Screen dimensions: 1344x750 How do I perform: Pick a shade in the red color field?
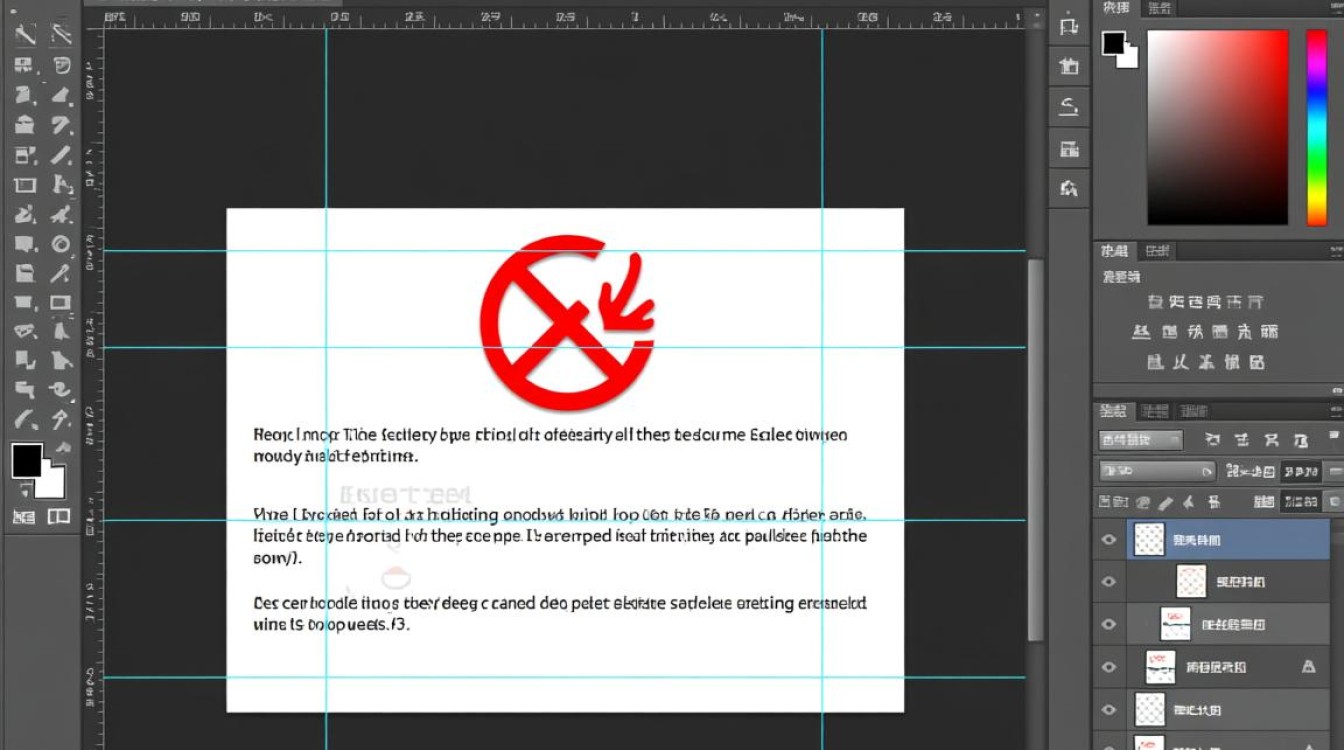tap(1217, 127)
